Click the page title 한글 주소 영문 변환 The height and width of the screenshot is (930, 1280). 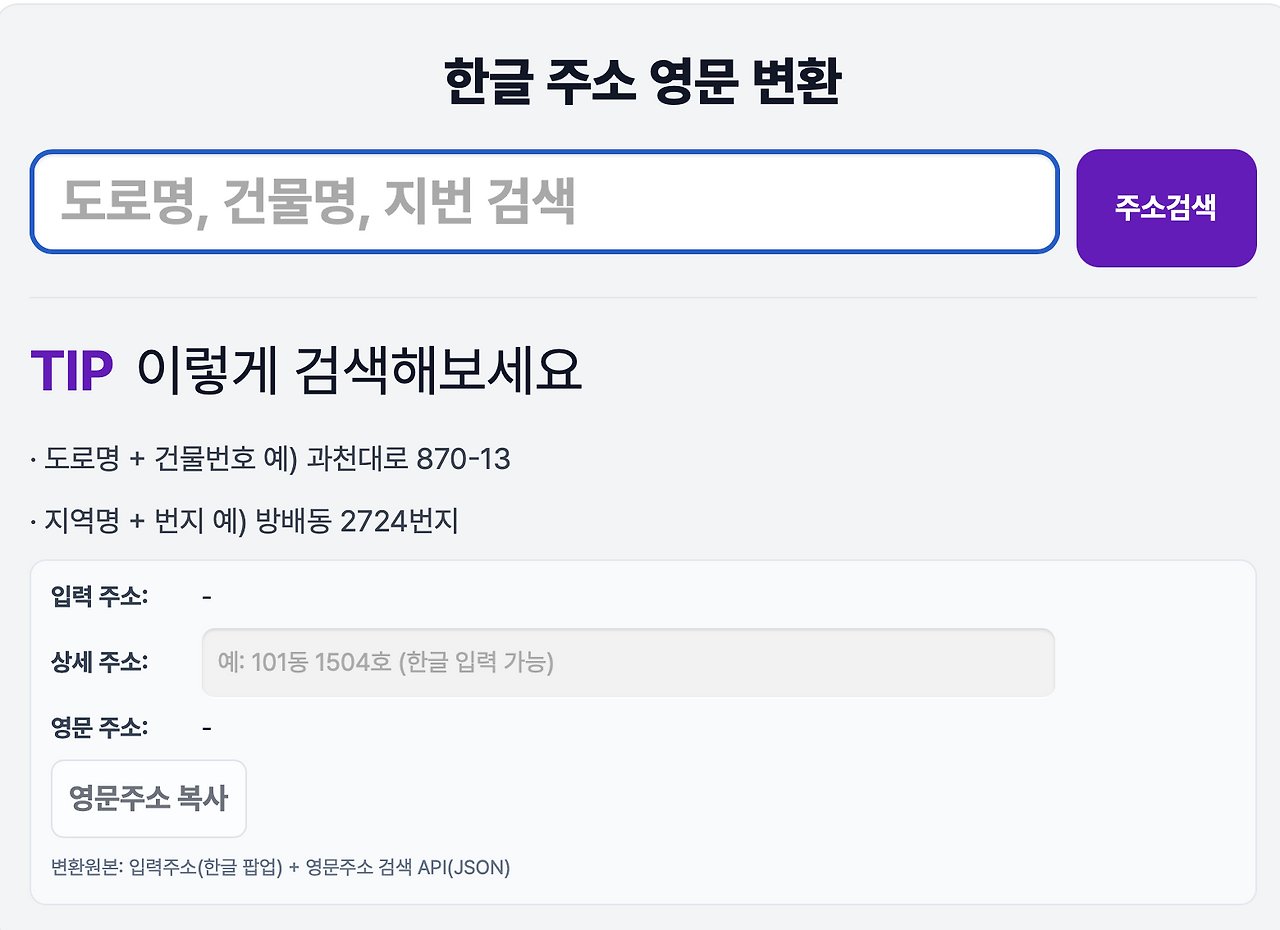(639, 76)
